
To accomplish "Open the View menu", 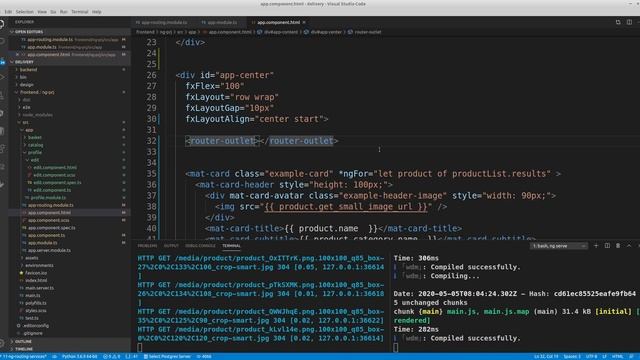I will 42,12.
